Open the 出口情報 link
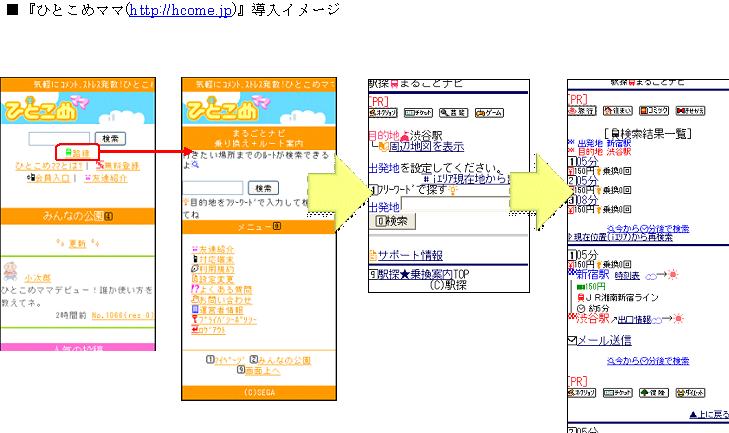This screenshot has width=729, height=433. (634, 320)
